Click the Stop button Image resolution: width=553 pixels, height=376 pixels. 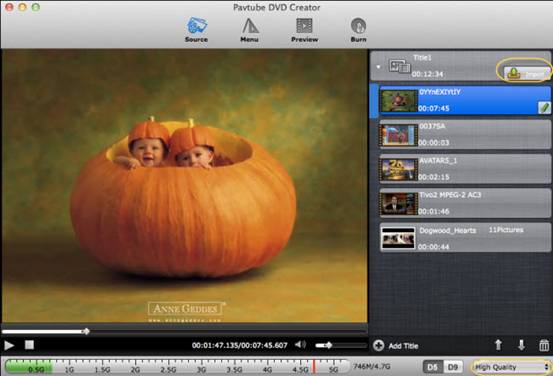point(29,345)
